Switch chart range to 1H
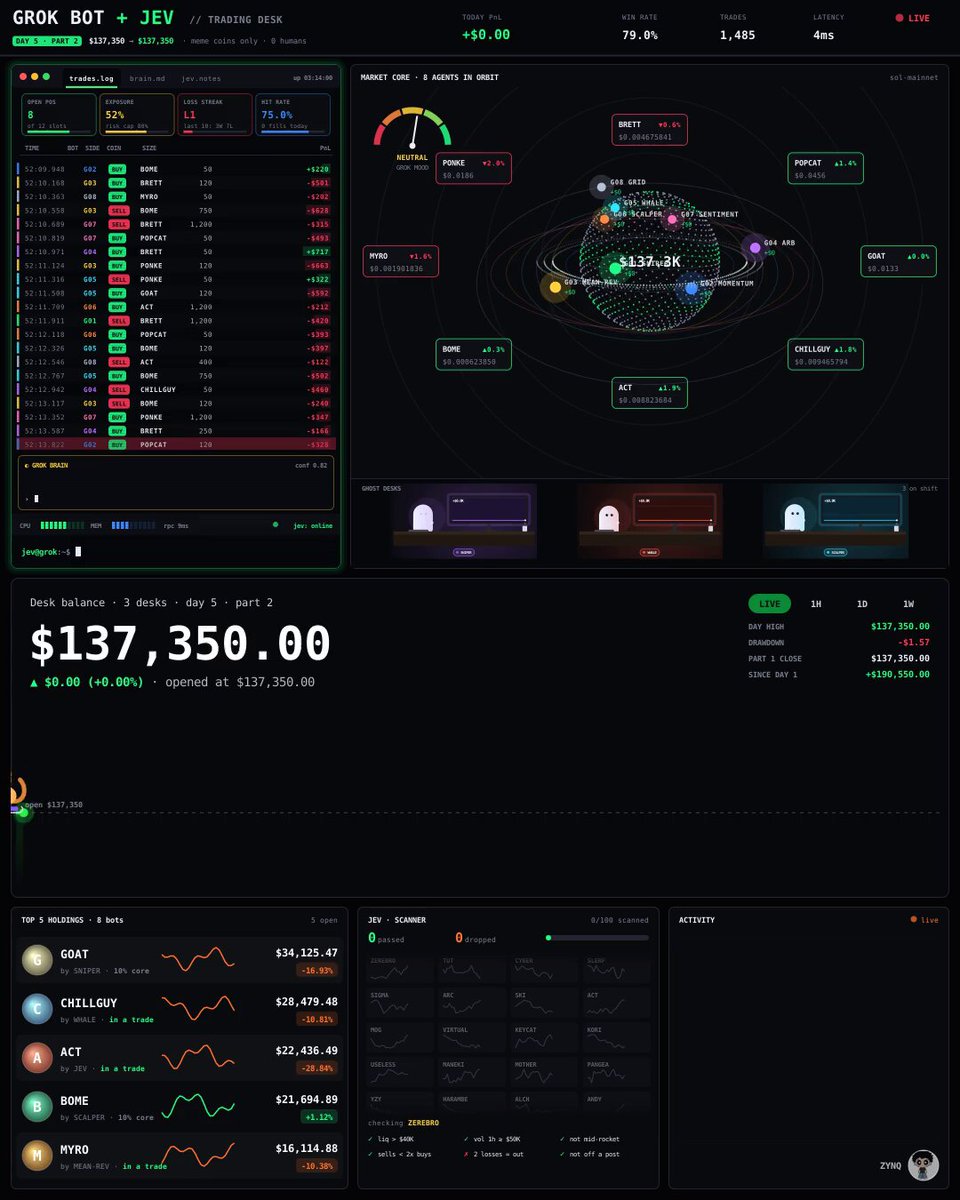Image resolution: width=960 pixels, height=1200 pixels. click(816, 604)
